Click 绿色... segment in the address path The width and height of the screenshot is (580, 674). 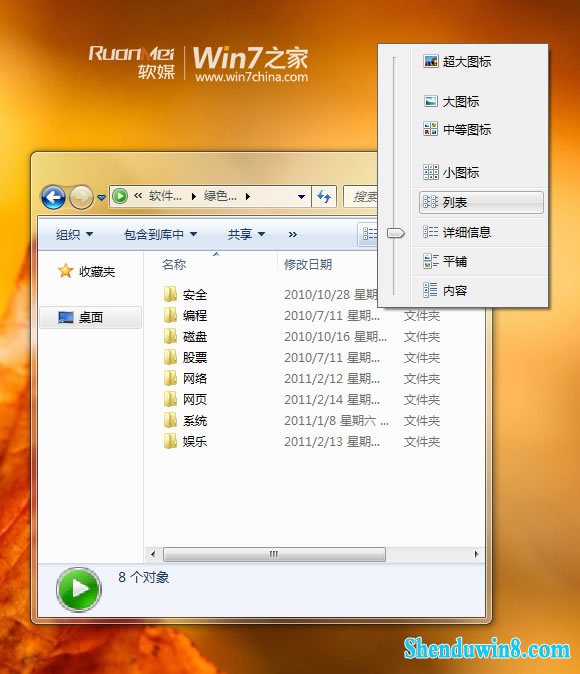click(x=220, y=196)
